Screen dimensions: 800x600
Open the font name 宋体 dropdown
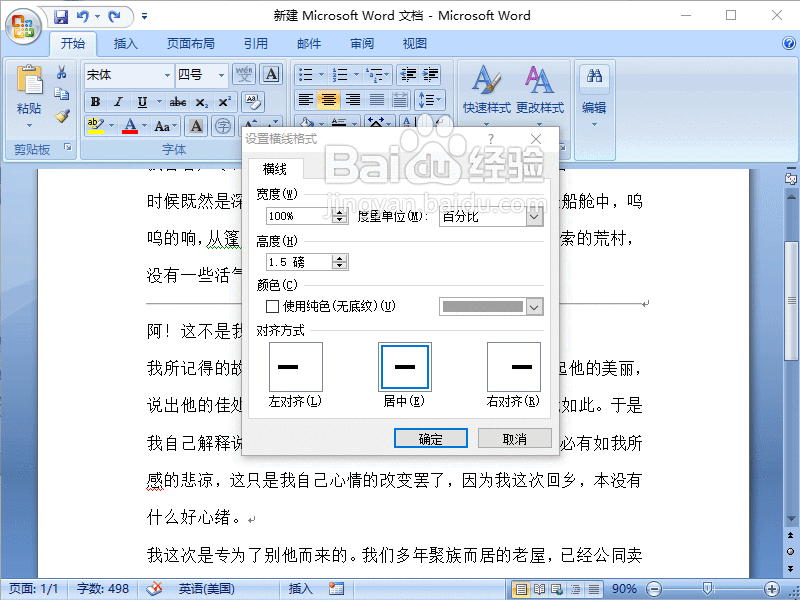pos(167,76)
